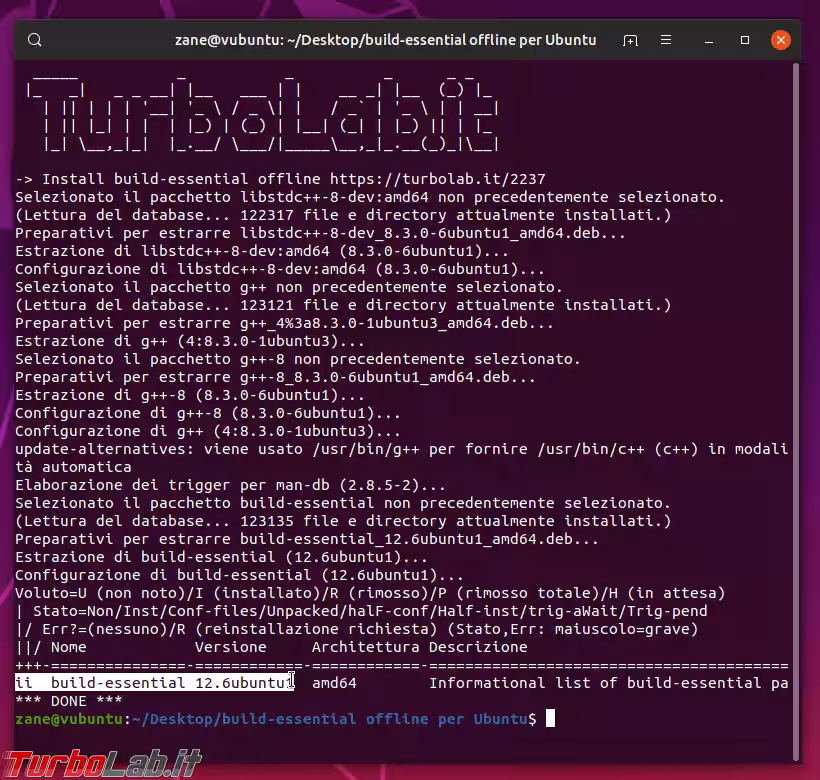
Task: Open a new terminal tab
Action: click(630, 40)
